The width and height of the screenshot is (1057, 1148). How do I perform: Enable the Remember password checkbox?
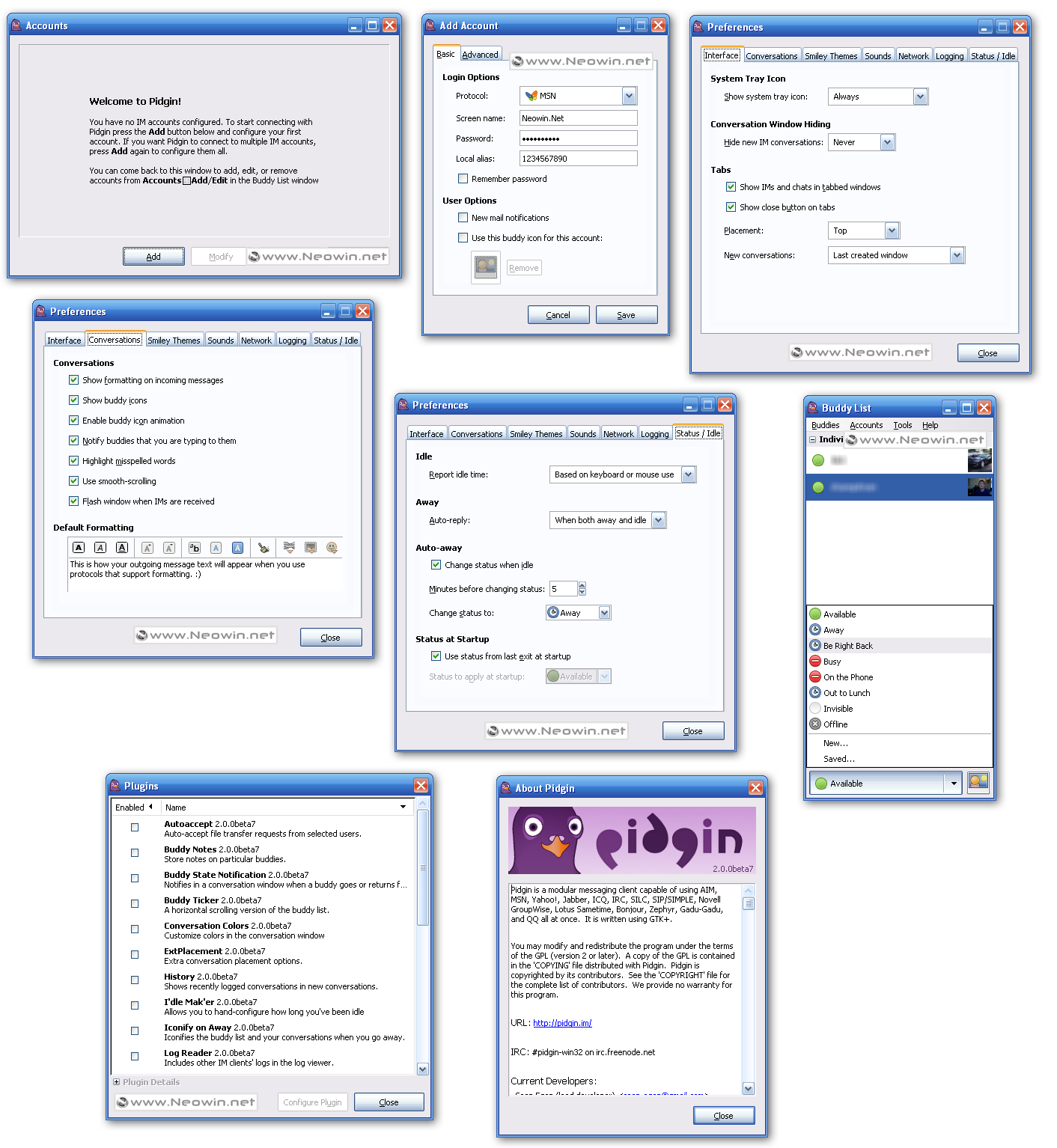463,179
